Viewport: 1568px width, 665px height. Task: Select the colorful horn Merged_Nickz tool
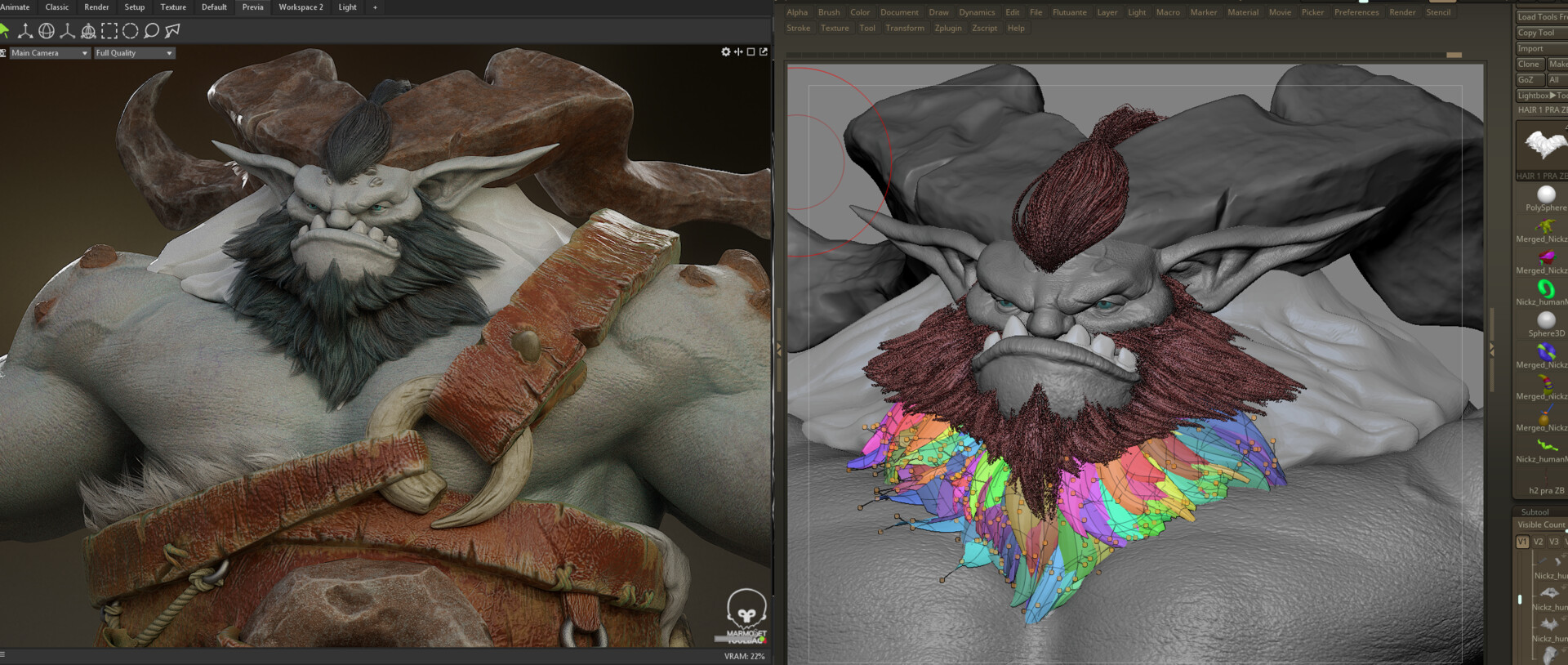(x=1546, y=386)
